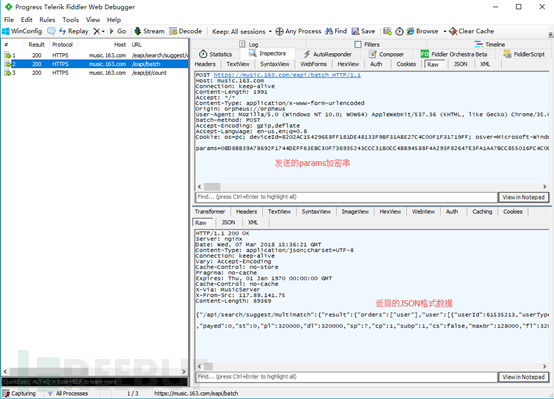This screenshot has height=399, width=554.
Task: Click Clear Cache toolbar button
Action: [x=471, y=31]
